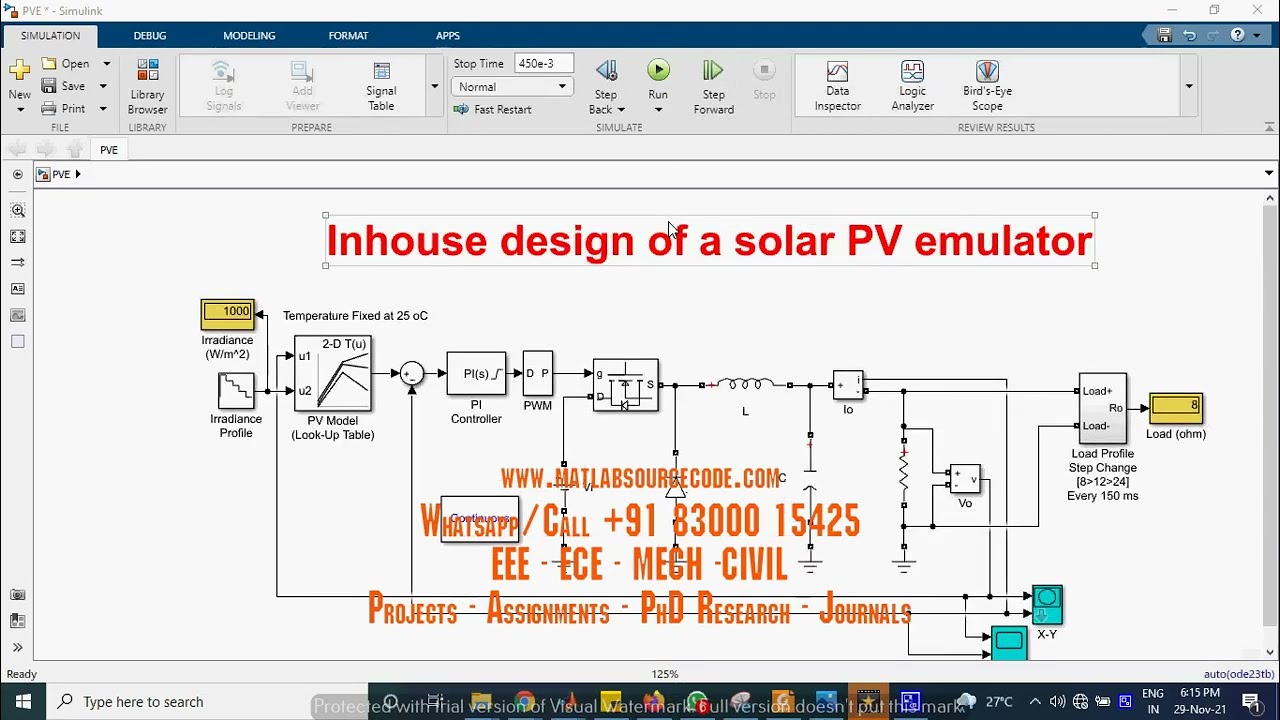Click the title annotation Inhouse design
Image resolution: width=1280 pixels, height=720 pixels.
710,241
